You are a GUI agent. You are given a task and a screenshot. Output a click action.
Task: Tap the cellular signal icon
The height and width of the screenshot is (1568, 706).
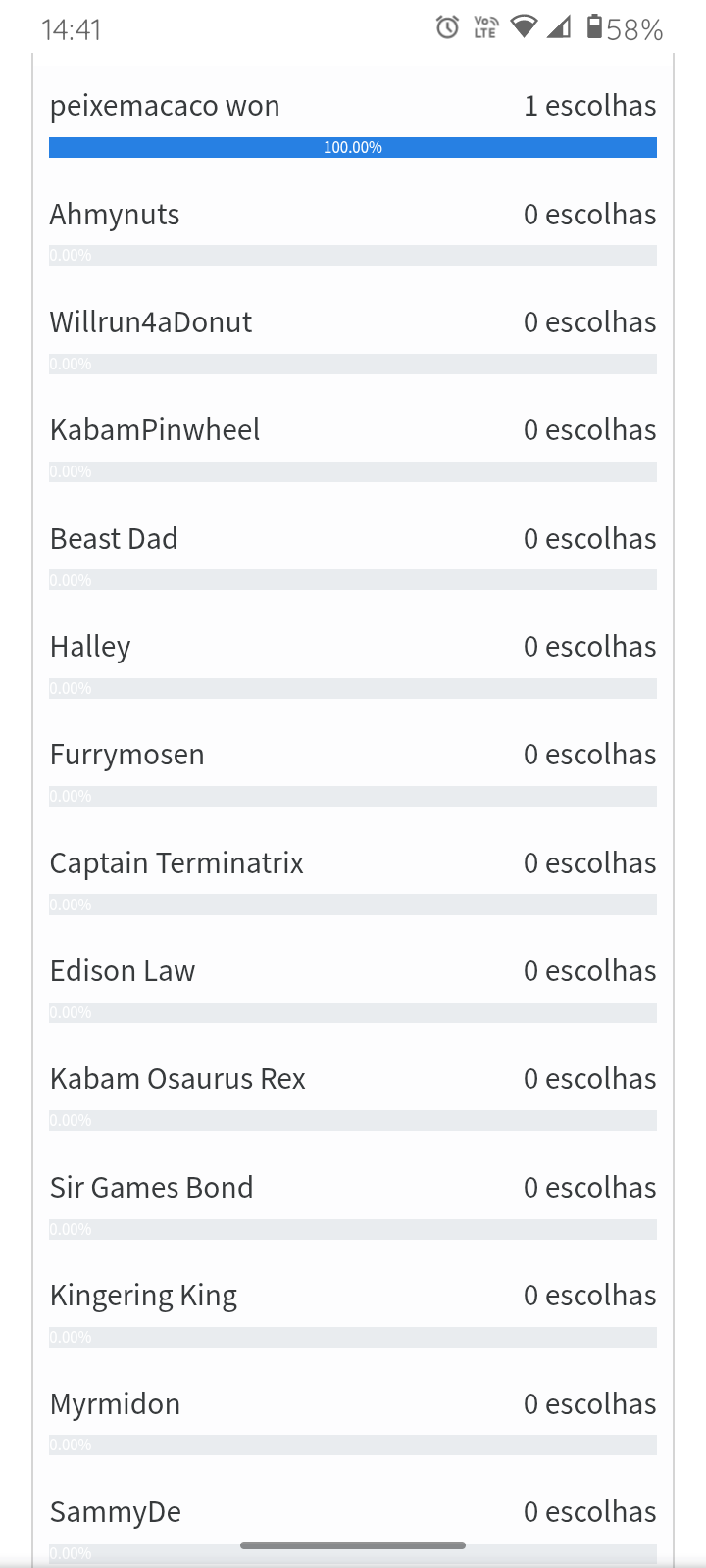559,27
